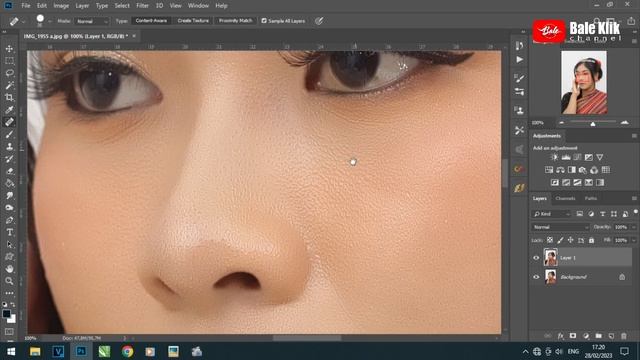Hide the Background layer eye
The height and width of the screenshot is (360, 640).
tap(536, 277)
